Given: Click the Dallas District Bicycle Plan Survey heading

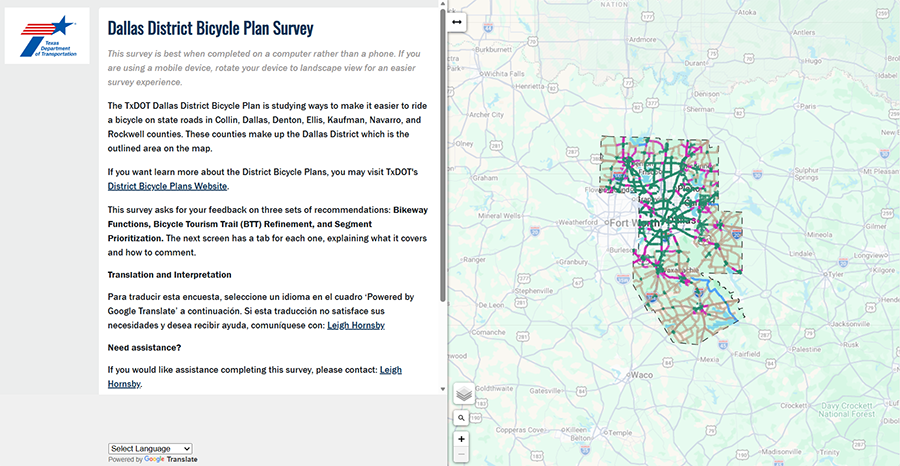Looking at the screenshot, I should (211, 28).
